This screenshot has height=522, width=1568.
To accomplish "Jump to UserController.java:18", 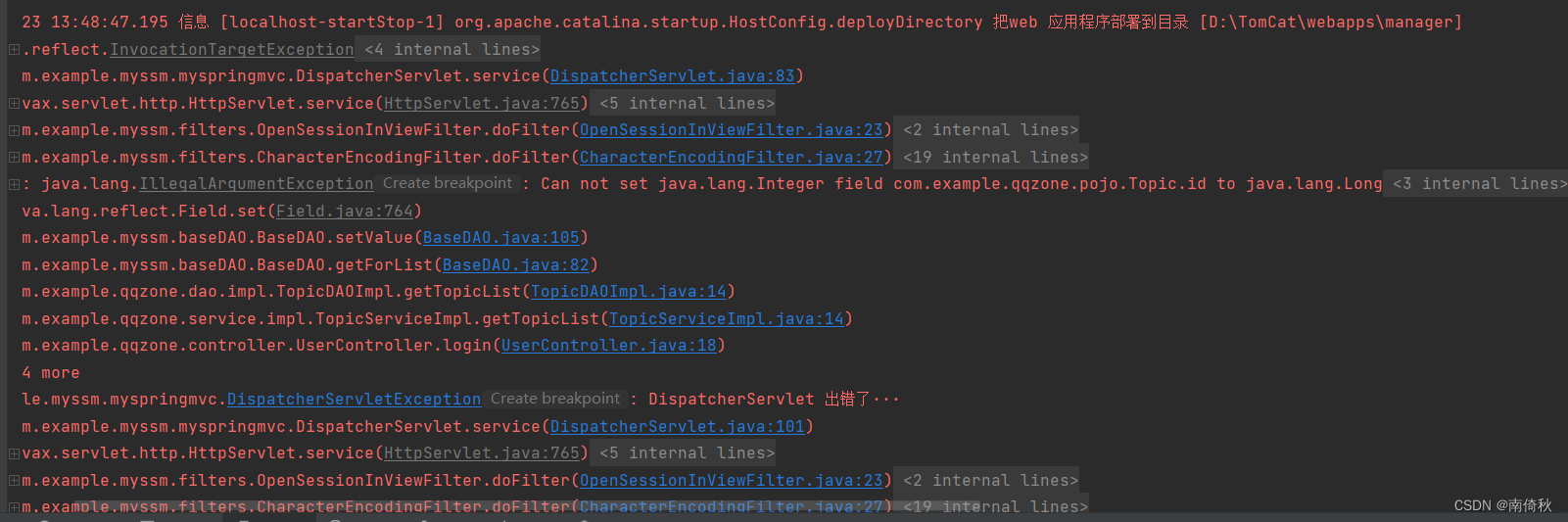I will pyautogui.click(x=609, y=346).
